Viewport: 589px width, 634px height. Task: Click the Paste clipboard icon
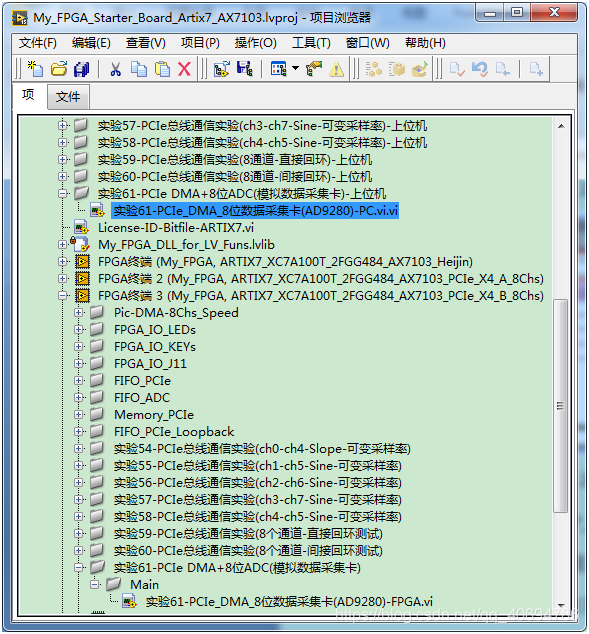(162, 69)
